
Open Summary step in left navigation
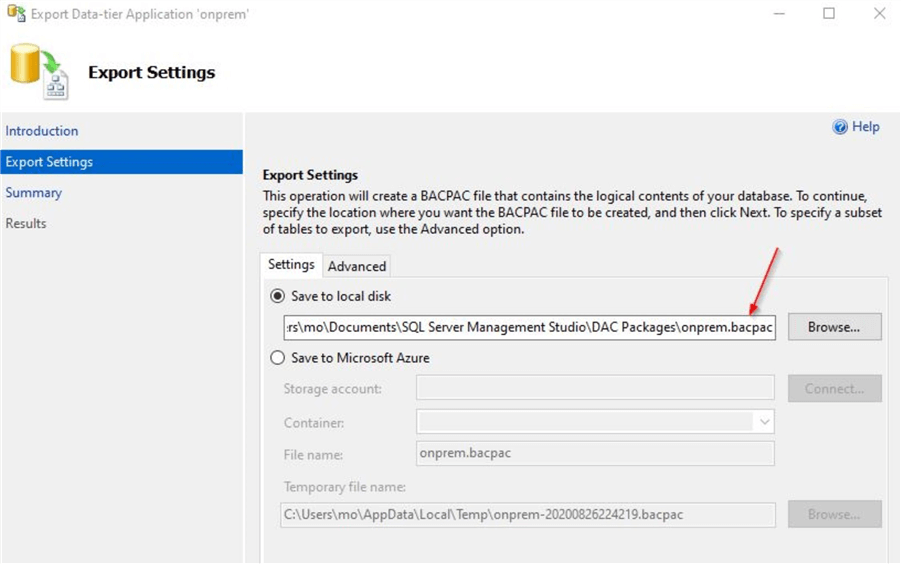pos(34,193)
